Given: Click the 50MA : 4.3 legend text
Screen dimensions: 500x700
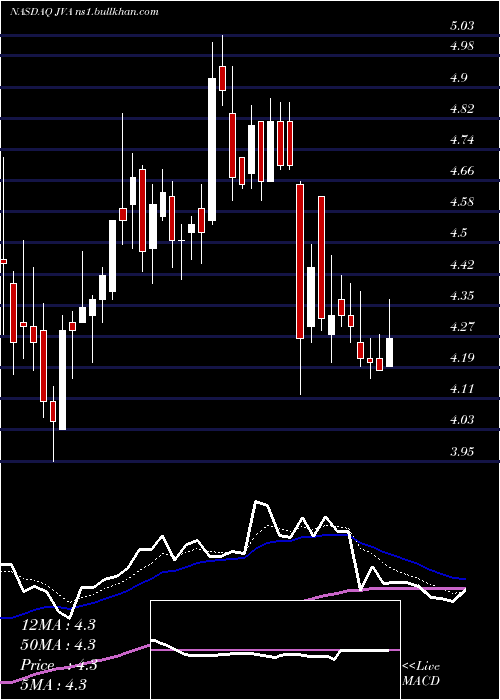Looking at the screenshot, I should click(58, 645).
